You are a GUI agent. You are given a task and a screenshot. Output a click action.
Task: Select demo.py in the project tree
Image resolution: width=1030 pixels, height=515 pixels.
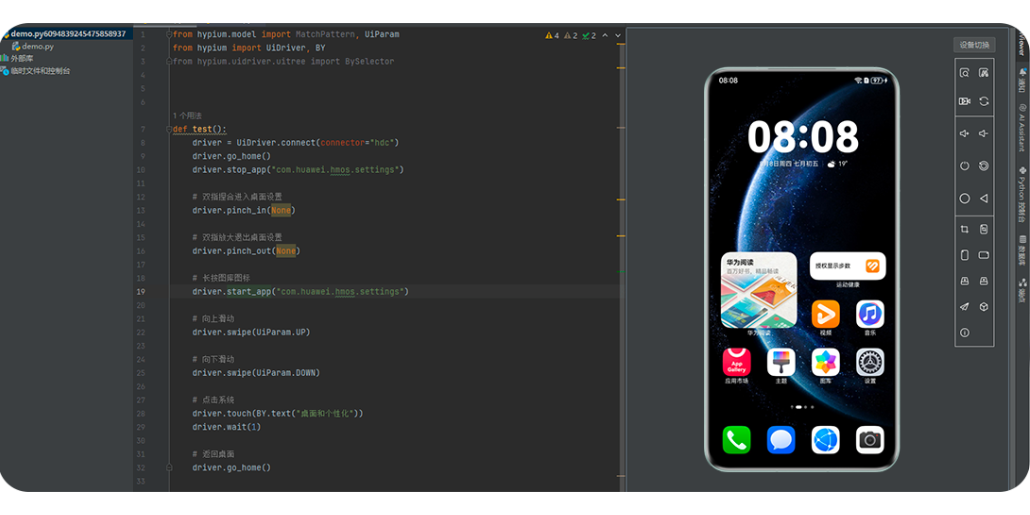[38, 46]
